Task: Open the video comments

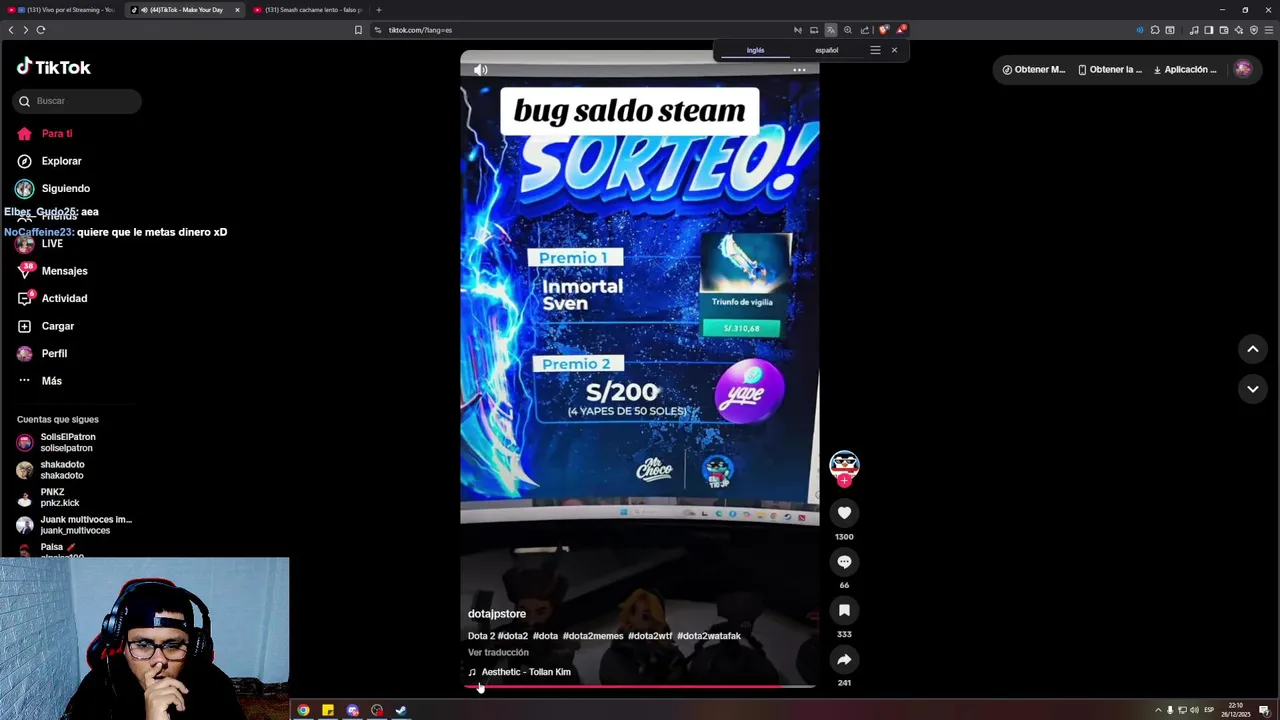Action: click(844, 562)
